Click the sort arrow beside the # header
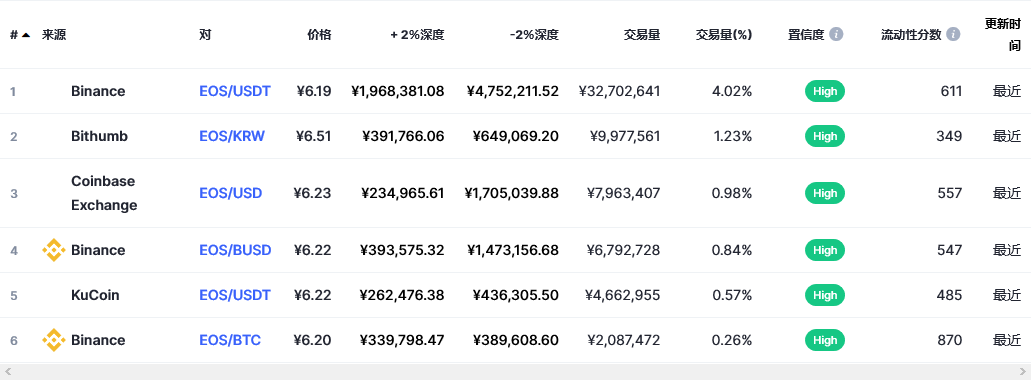 25,35
